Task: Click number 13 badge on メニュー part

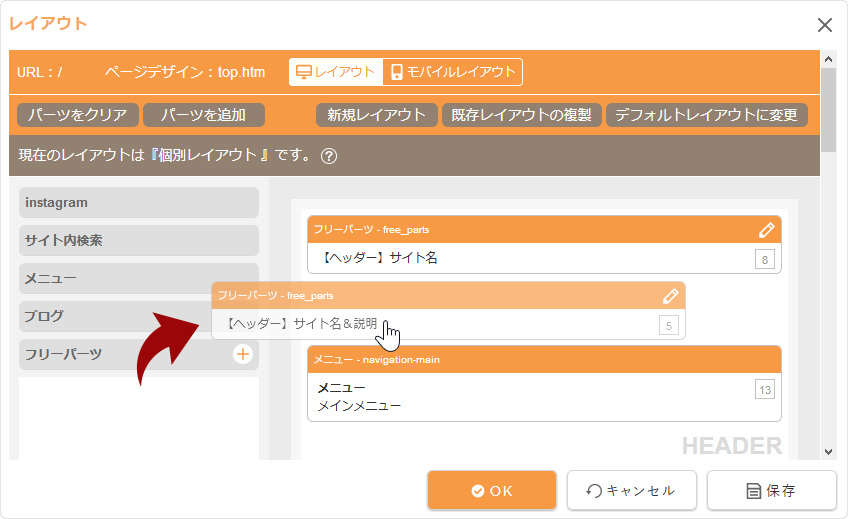Action: (x=765, y=389)
